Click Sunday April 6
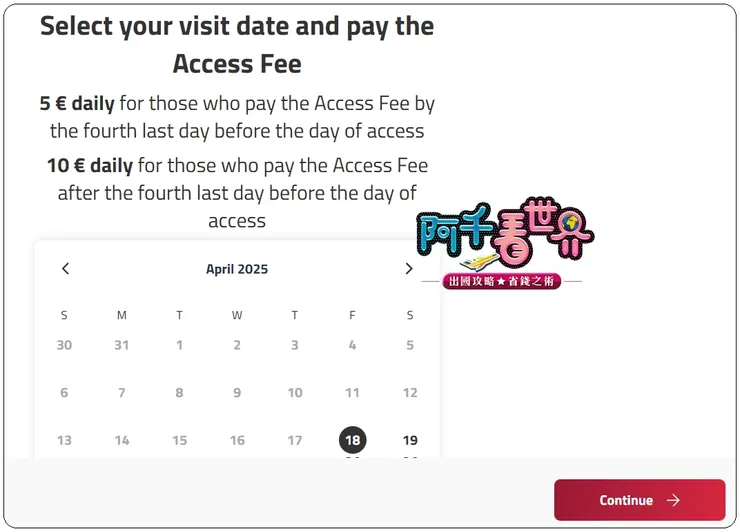Screen dimensions: 740x532 click(65, 393)
